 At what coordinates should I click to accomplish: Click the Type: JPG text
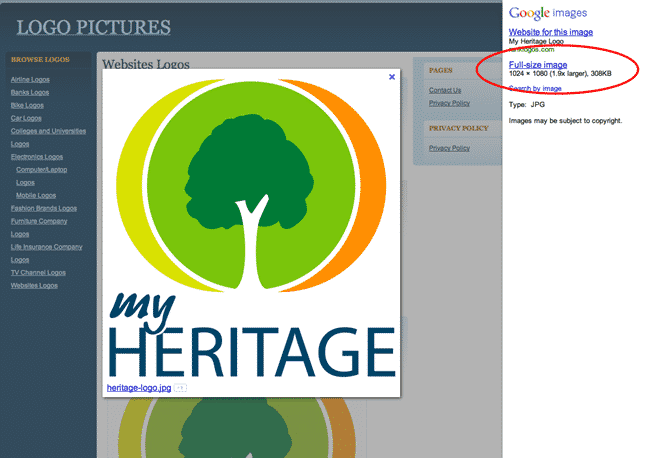pyautogui.click(x=526, y=104)
